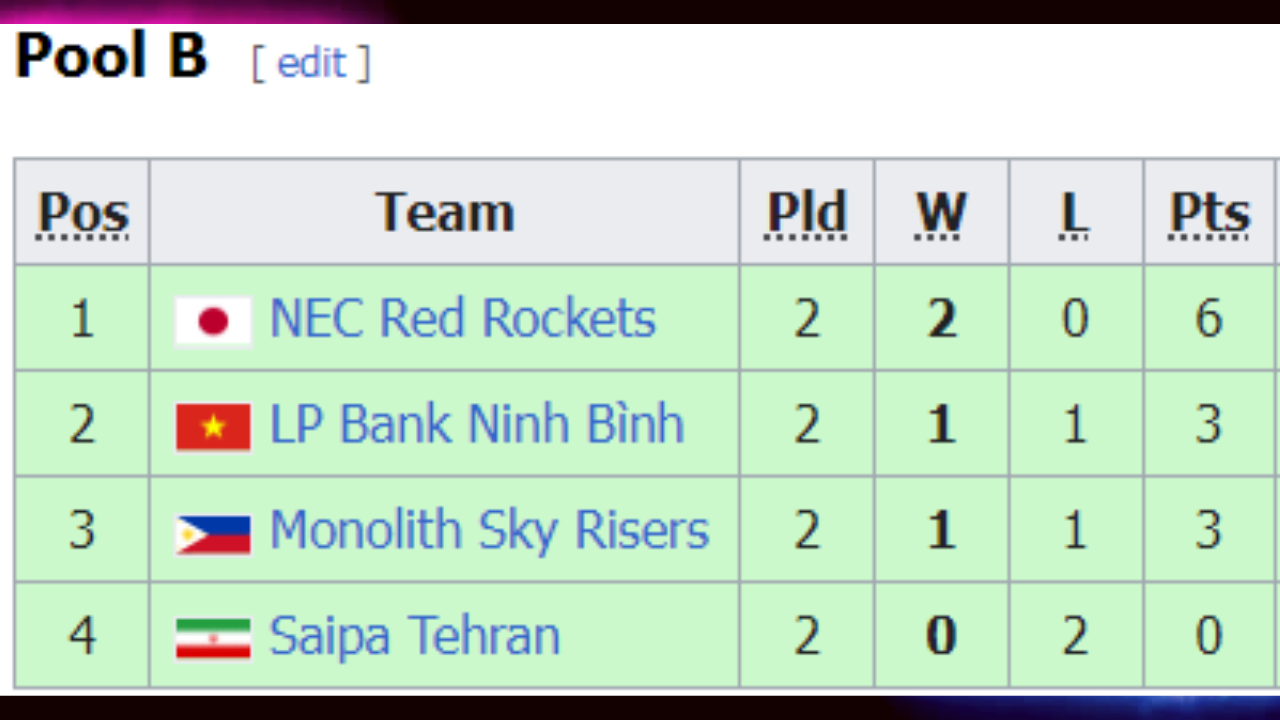Image resolution: width=1280 pixels, height=720 pixels.
Task: Visit the Saipa Tehran team page
Action: click(x=414, y=637)
